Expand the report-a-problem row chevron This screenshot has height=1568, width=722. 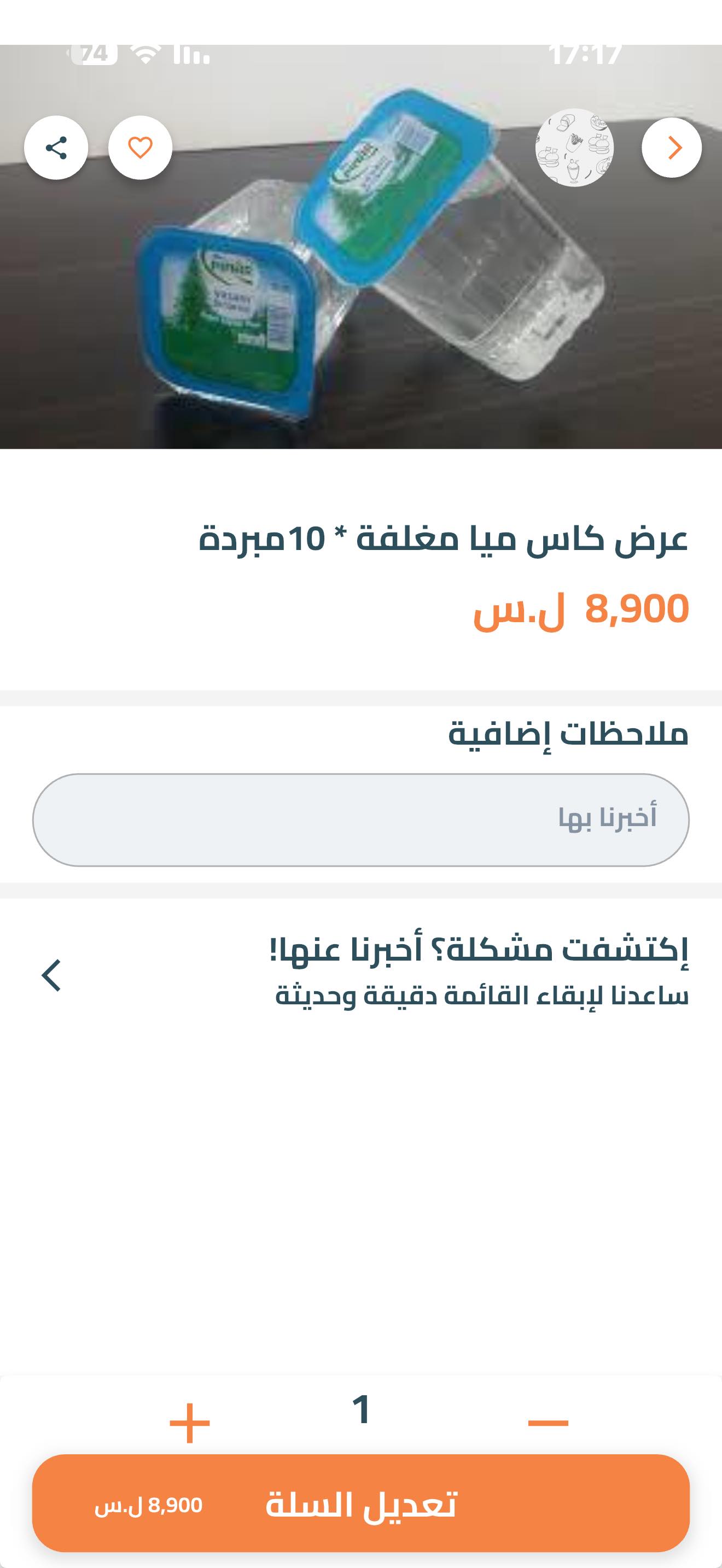[52, 975]
